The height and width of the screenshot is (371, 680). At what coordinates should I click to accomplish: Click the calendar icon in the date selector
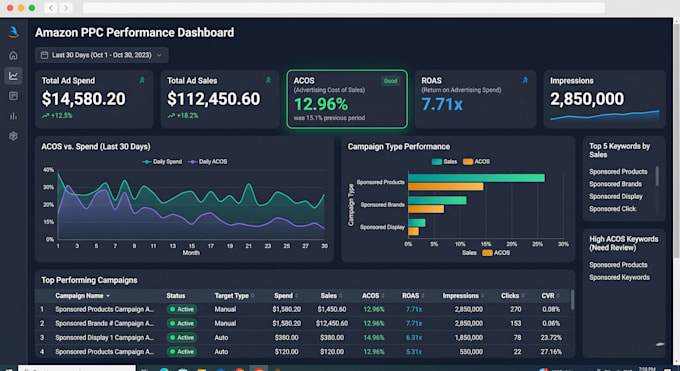44,55
